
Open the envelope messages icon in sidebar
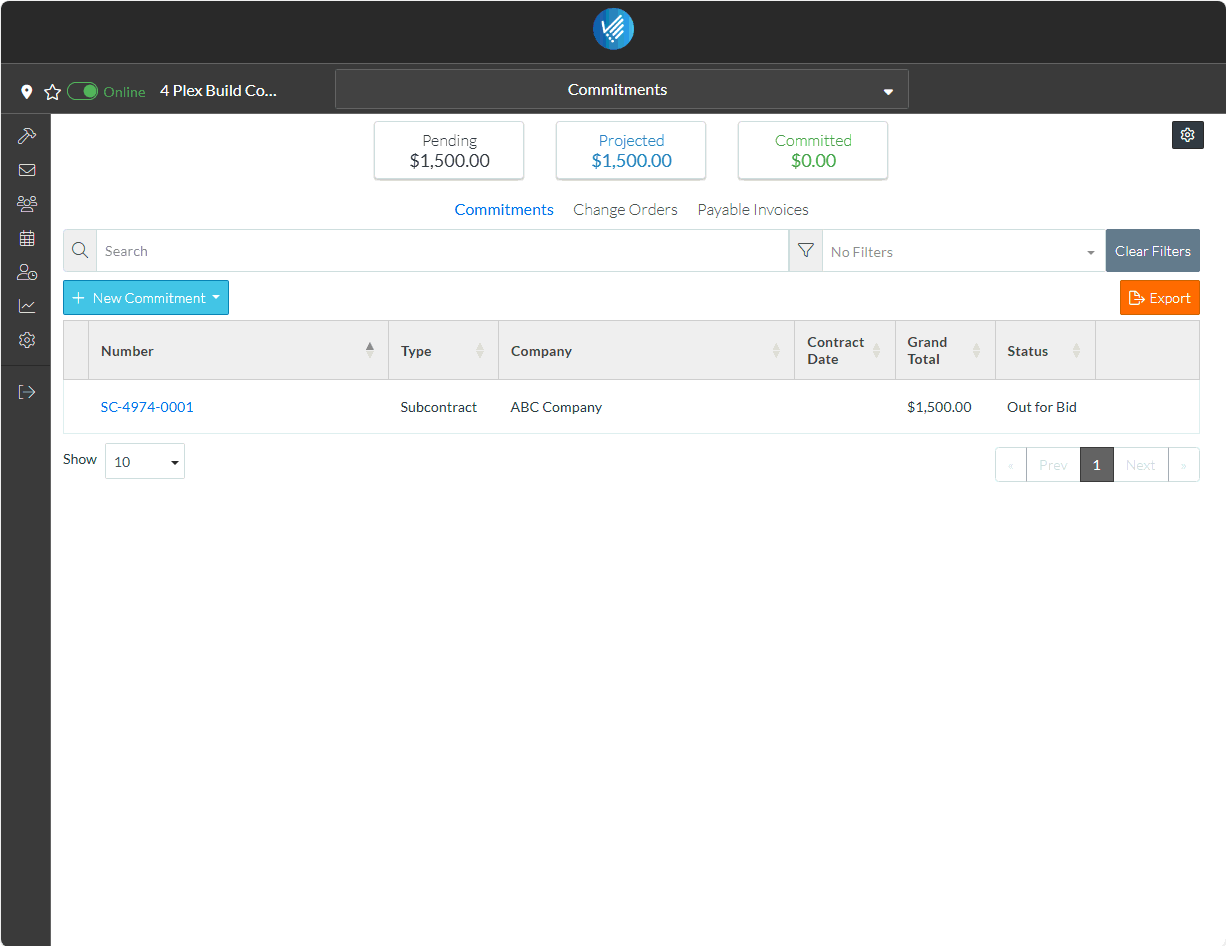(27, 170)
